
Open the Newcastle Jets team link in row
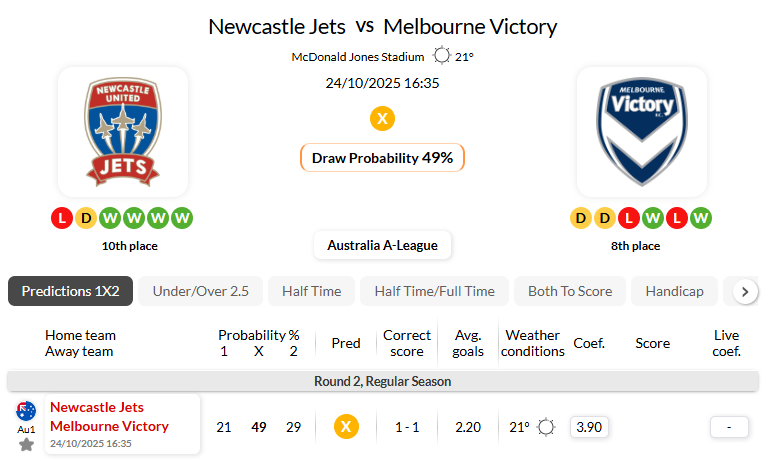click(x=97, y=407)
